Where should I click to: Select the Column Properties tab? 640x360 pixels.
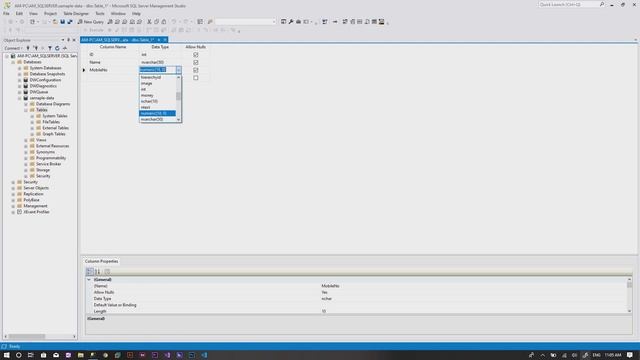pos(101,261)
